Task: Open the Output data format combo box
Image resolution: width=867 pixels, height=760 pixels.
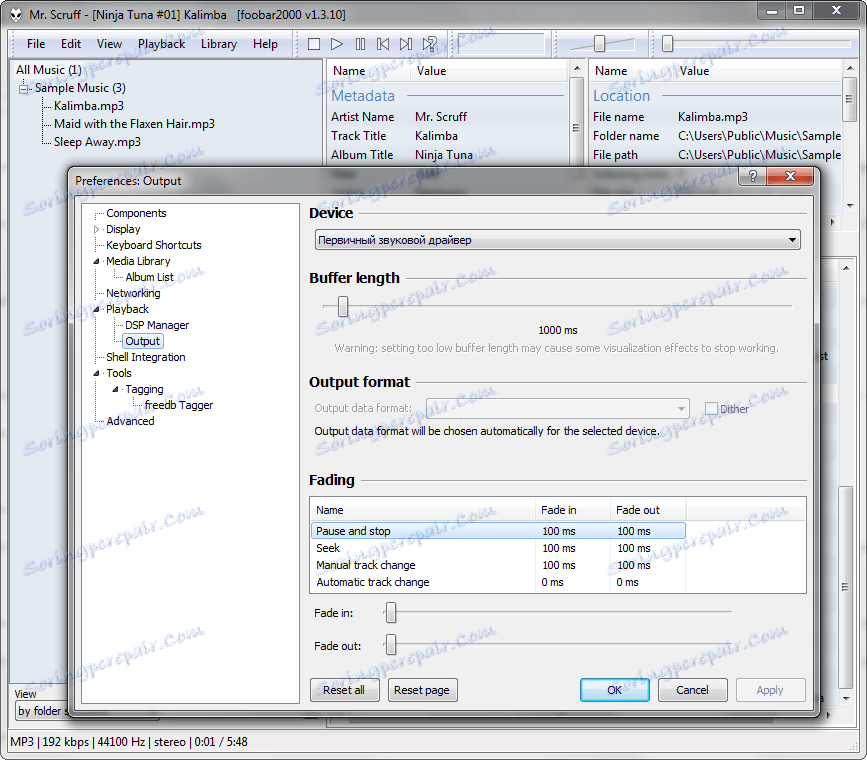Action: (x=557, y=409)
